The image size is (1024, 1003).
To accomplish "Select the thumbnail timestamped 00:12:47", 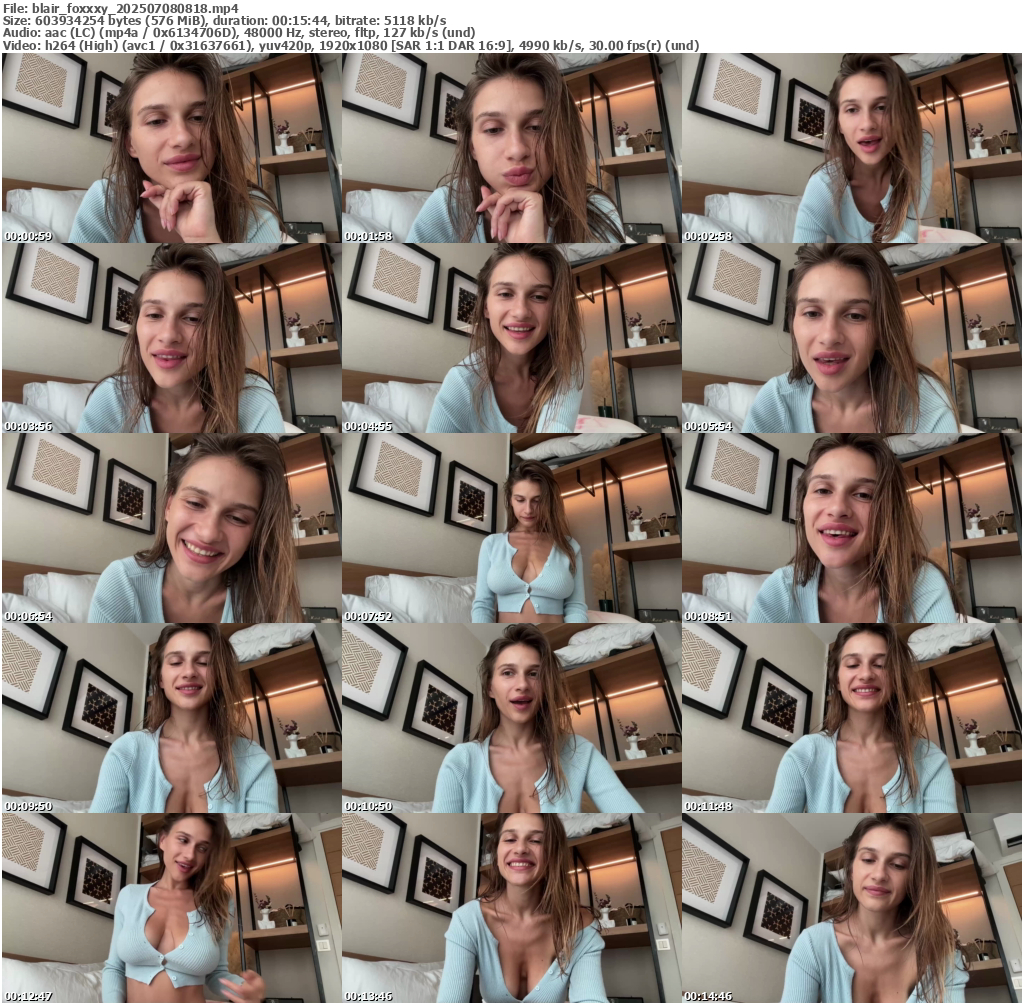I will [171, 908].
